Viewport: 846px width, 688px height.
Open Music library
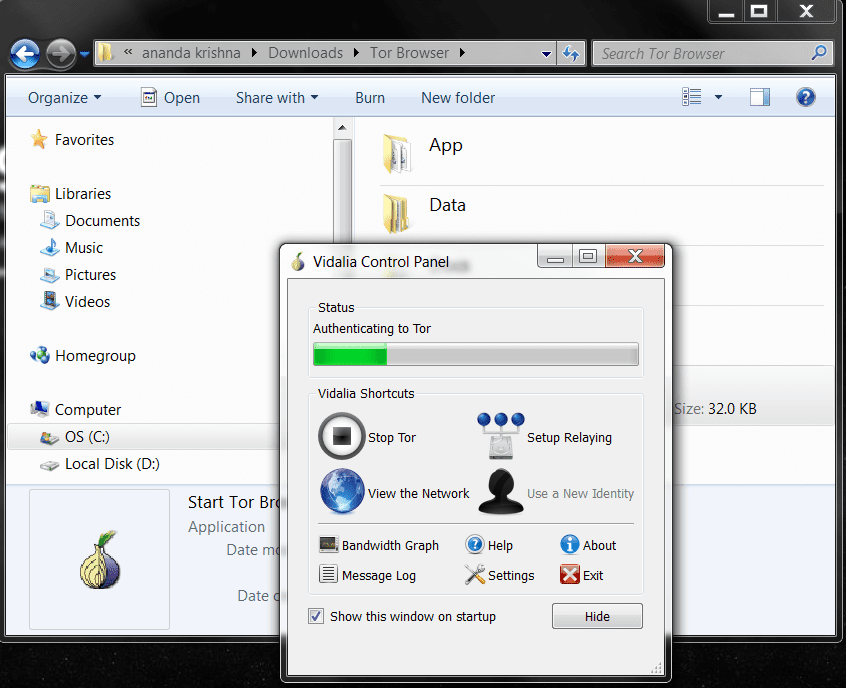coord(71,248)
